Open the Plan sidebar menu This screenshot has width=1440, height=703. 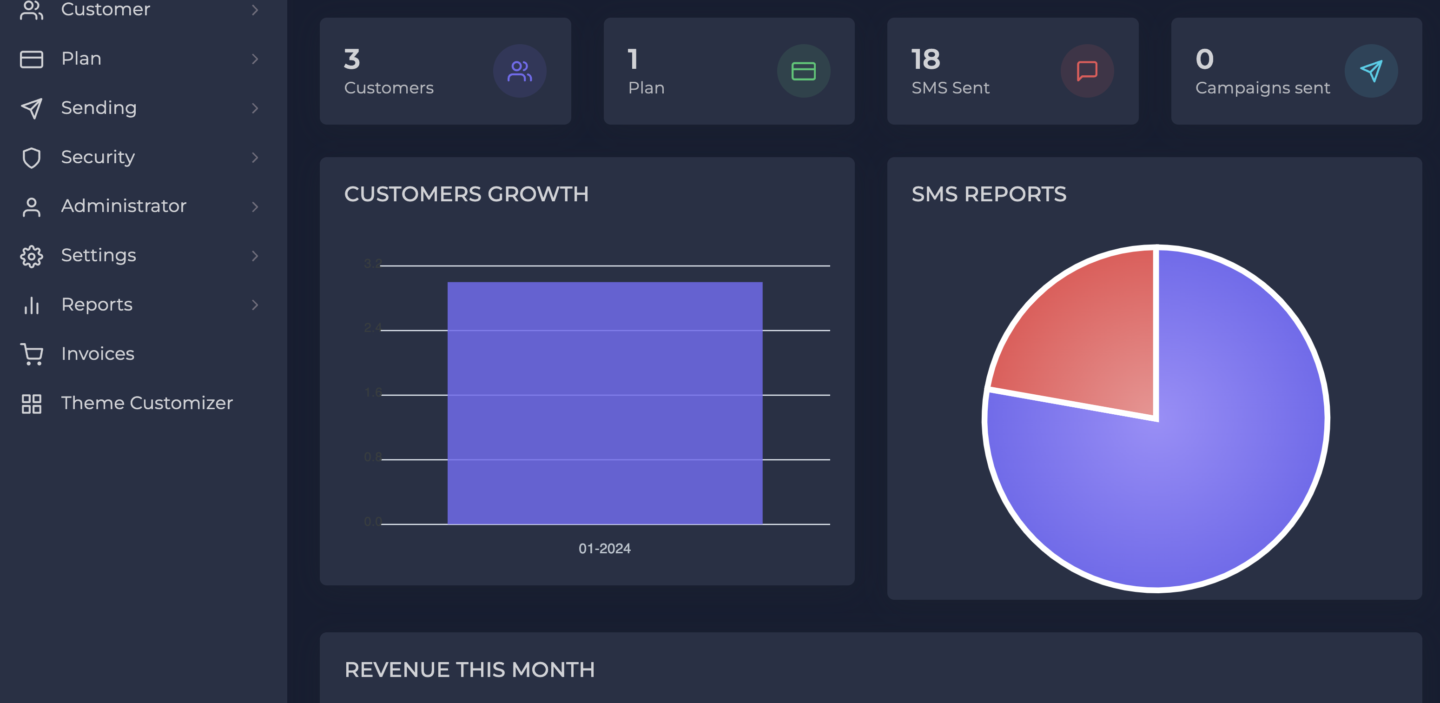141,59
